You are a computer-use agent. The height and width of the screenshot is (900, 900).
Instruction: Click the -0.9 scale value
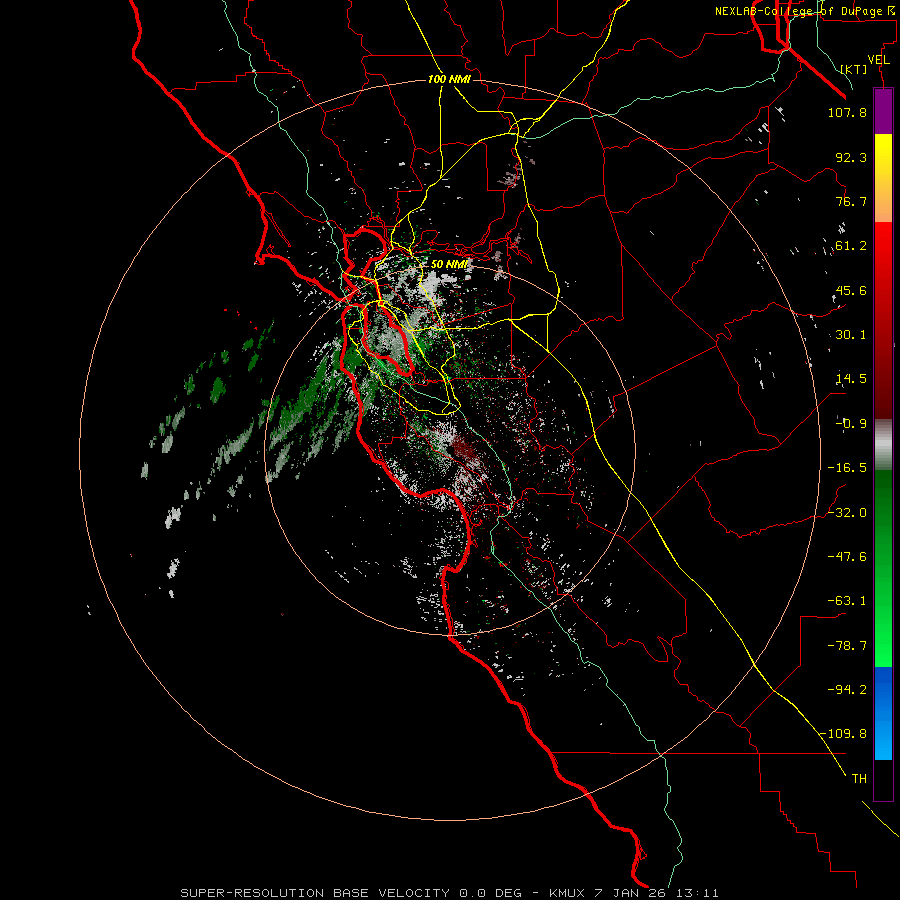(x=851, y=424)
